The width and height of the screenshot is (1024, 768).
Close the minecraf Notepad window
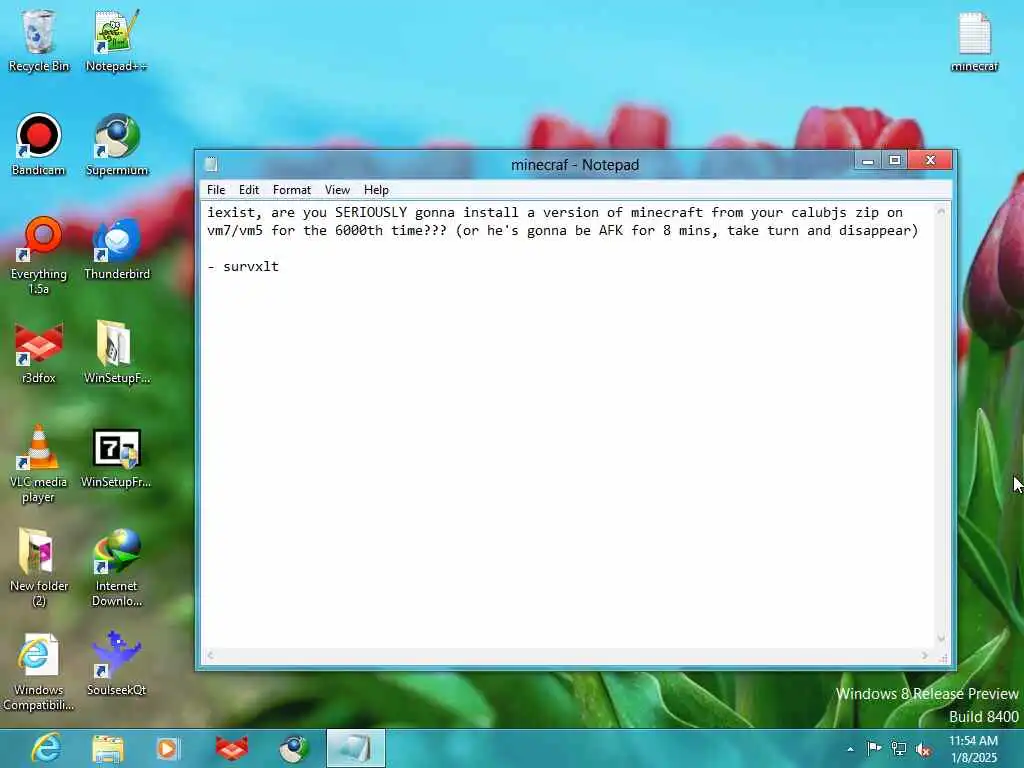930,161
